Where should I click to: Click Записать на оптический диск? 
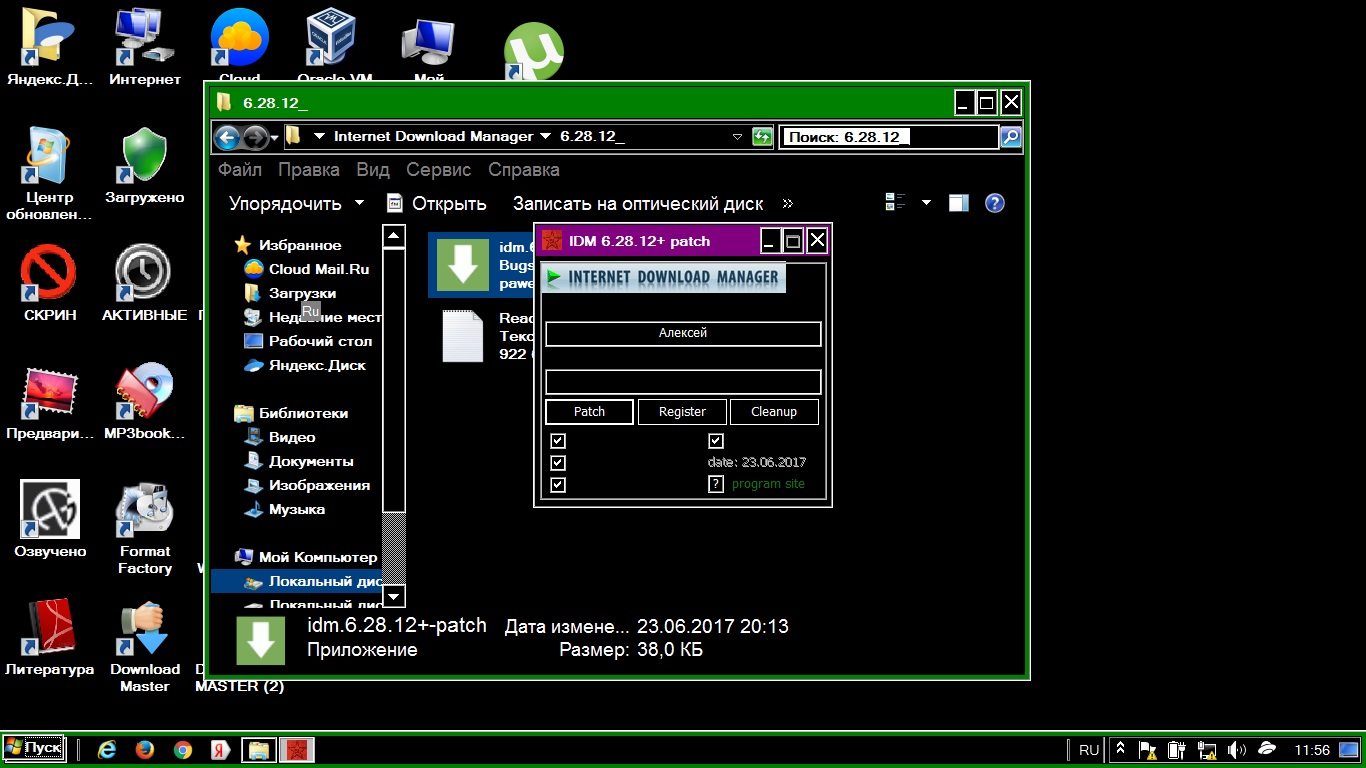(x=638, y=204)
